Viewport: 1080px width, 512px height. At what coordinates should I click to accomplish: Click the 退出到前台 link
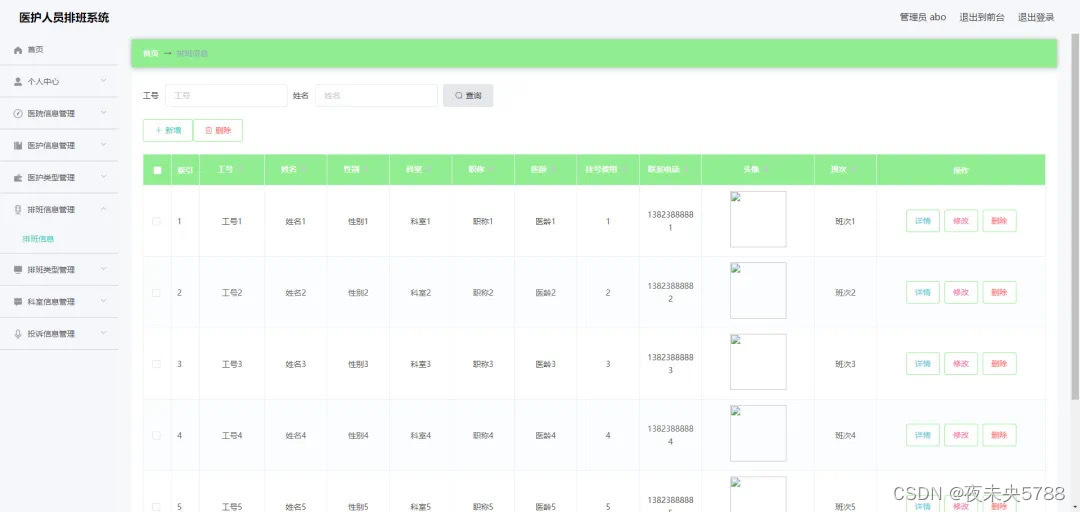982,17
